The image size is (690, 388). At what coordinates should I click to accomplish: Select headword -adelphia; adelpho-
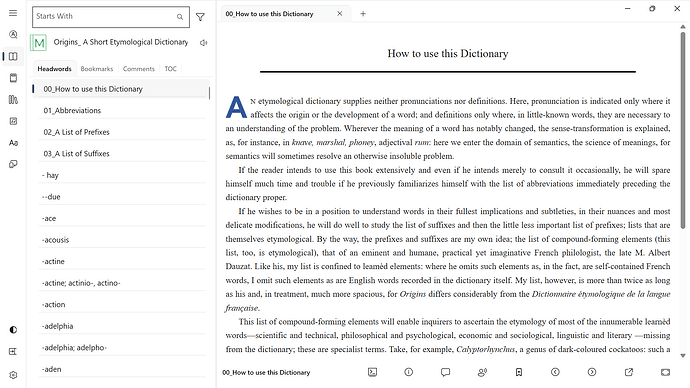[122, 348]
